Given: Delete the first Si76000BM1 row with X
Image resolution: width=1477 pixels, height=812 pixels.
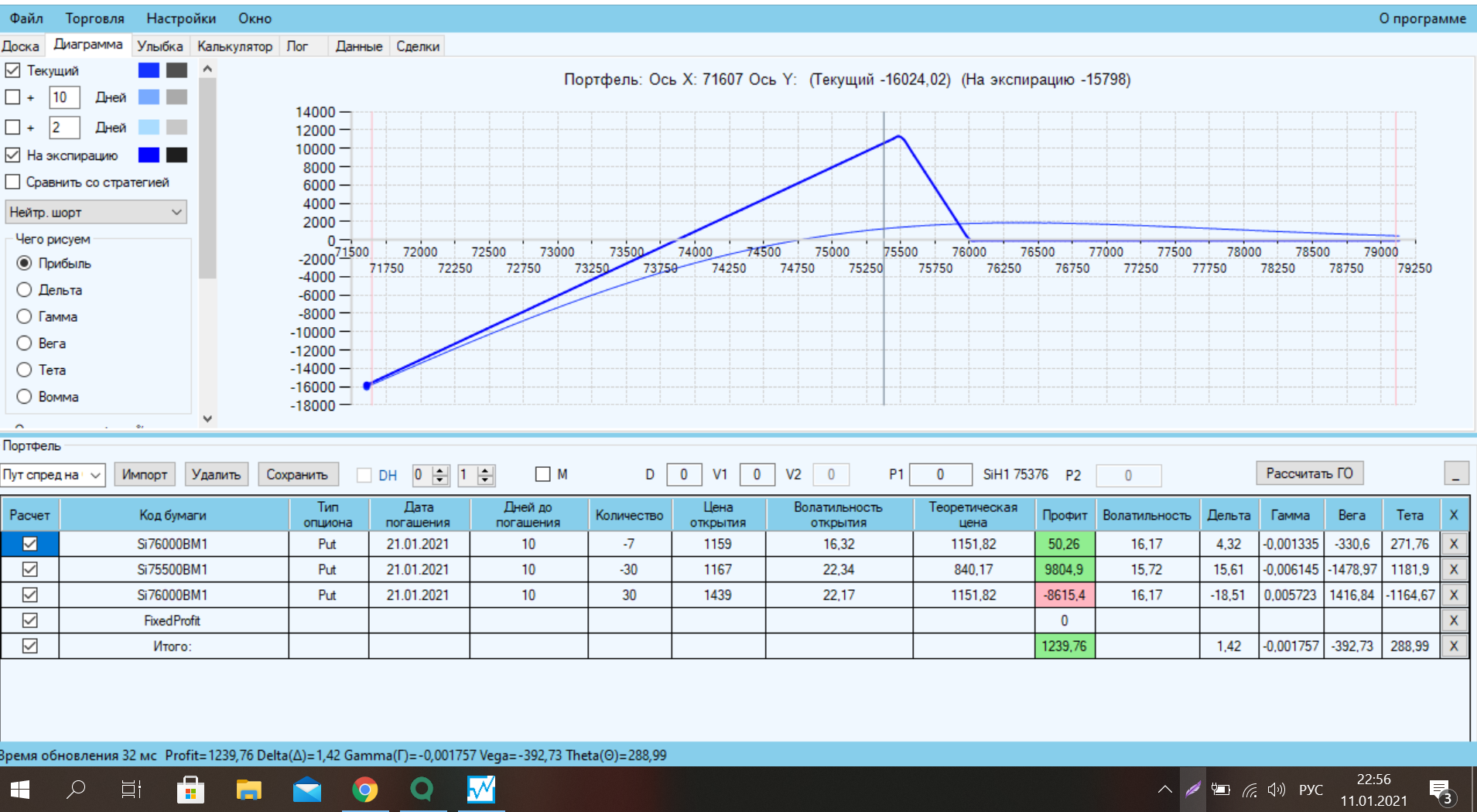Looking at the screenshot, I should pyautogui.click(x=1454, y=544).
